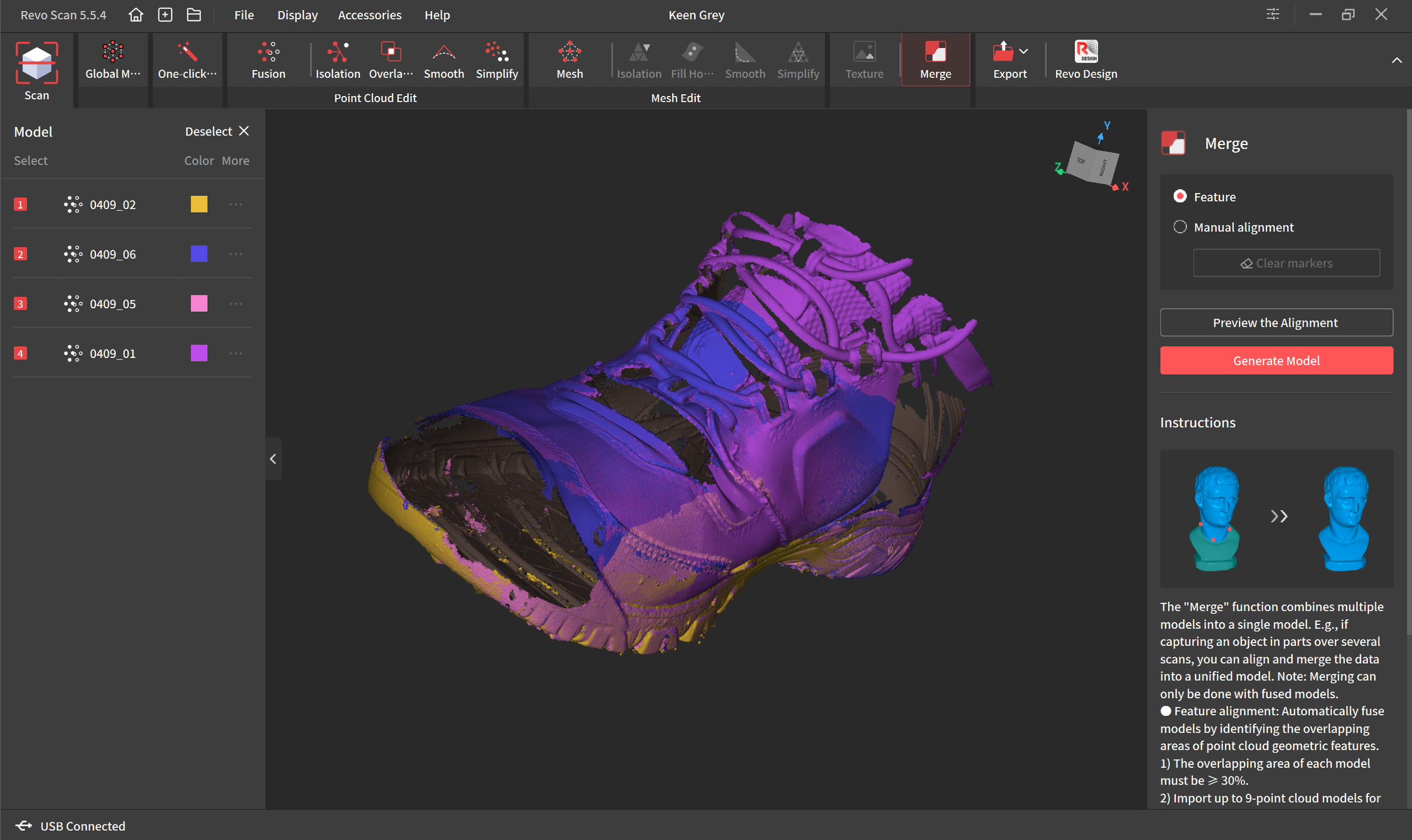
Task: Click the point cloud Simplify icon
Action: (x=496, y=52)
